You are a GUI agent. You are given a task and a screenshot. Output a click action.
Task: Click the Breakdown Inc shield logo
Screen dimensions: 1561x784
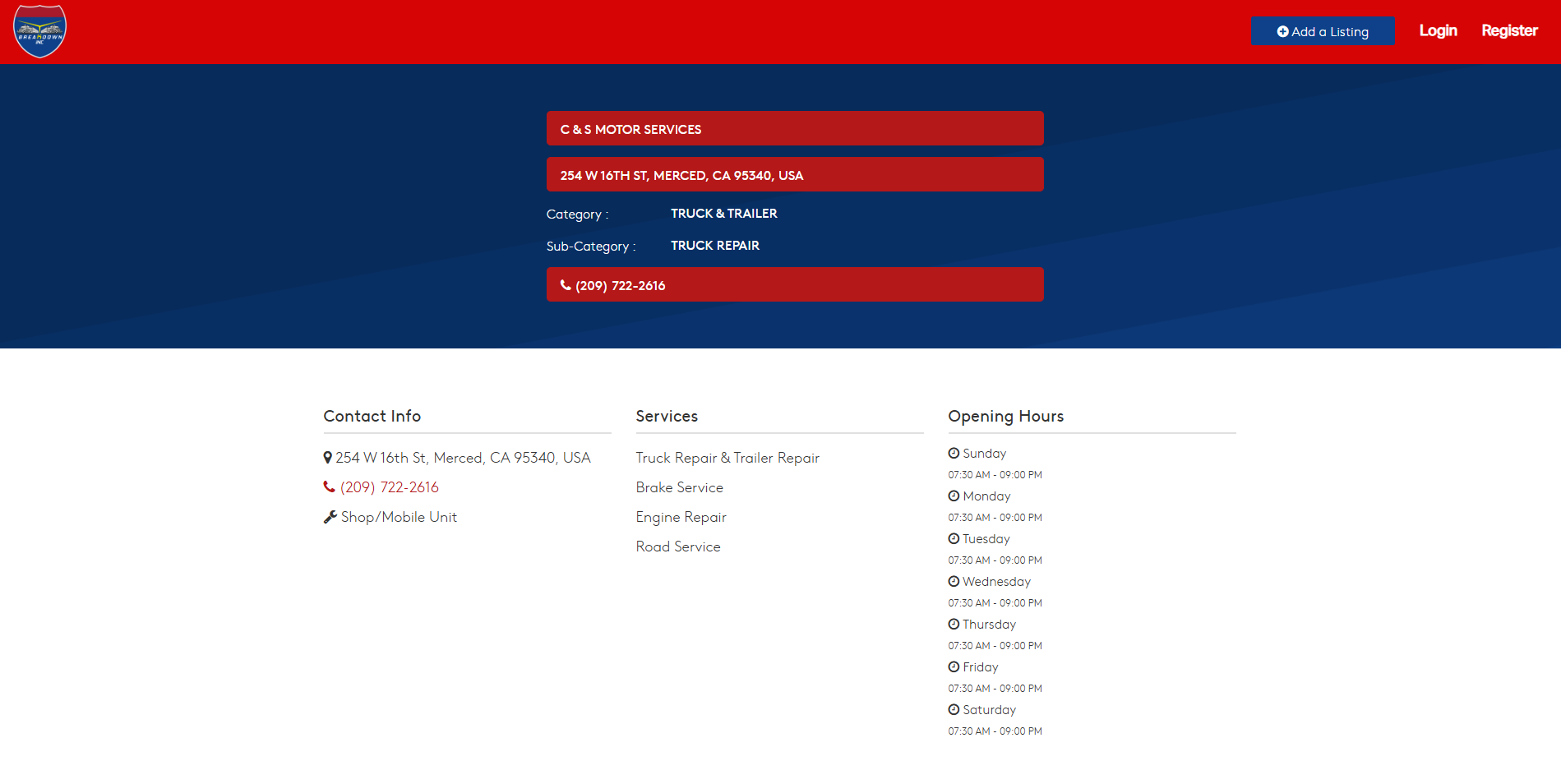point(39,31)
